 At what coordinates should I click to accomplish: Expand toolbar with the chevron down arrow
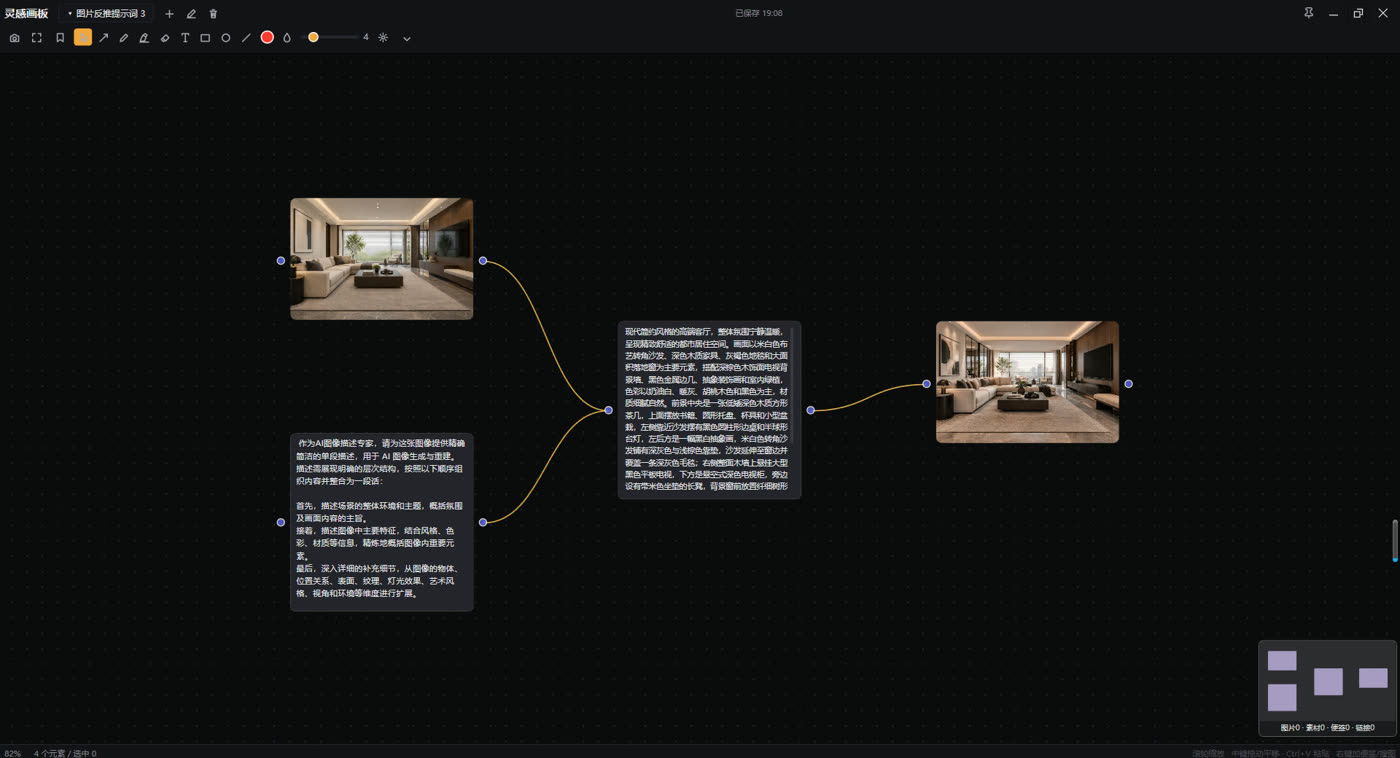[407, 38]
